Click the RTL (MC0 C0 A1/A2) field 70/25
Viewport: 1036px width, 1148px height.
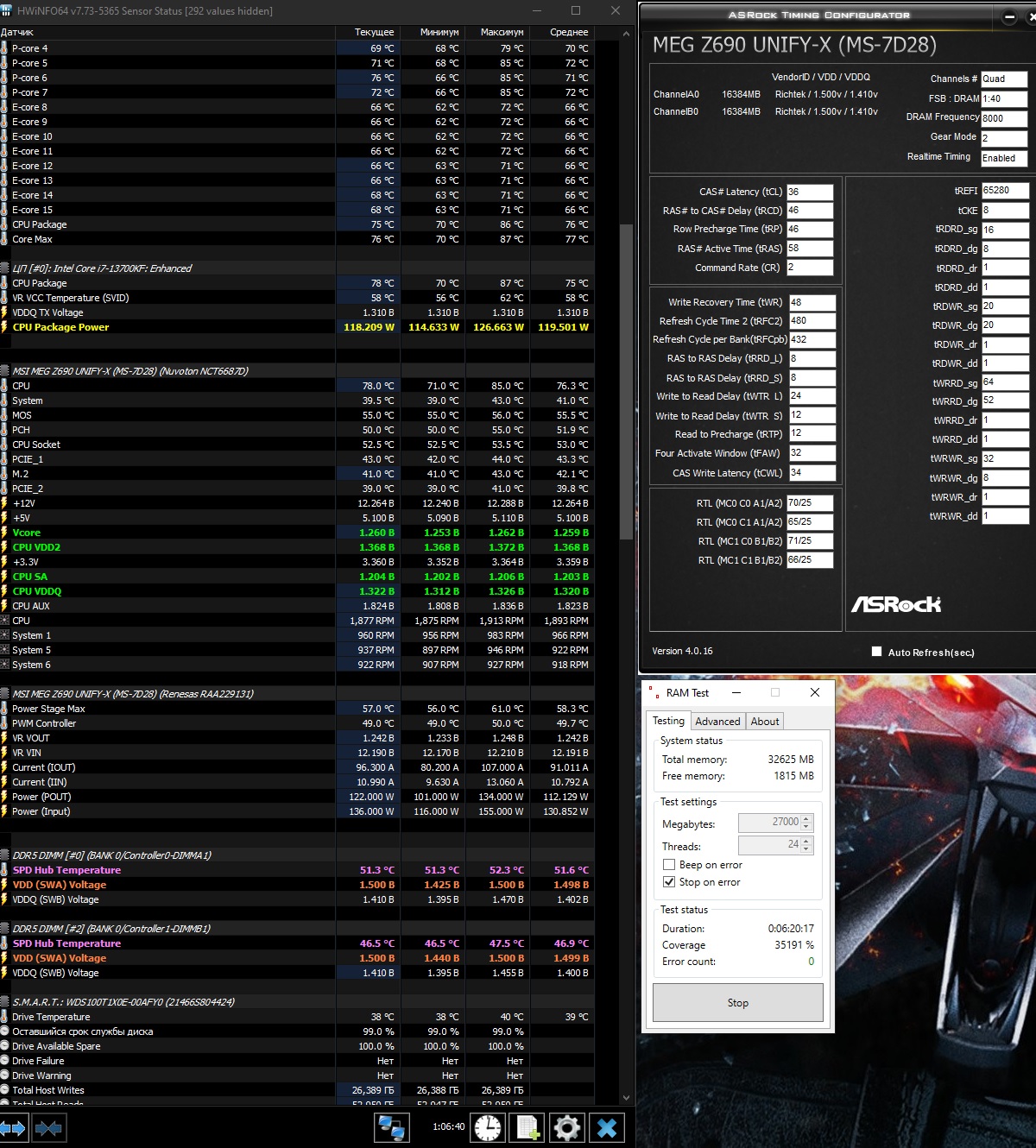[x=810, y=502]
